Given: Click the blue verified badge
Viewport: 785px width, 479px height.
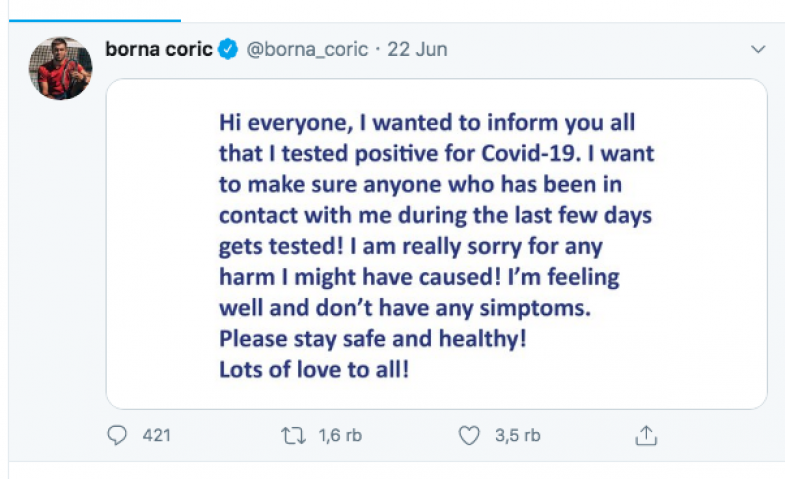Looking at the screenshot, I should point(228,49).
